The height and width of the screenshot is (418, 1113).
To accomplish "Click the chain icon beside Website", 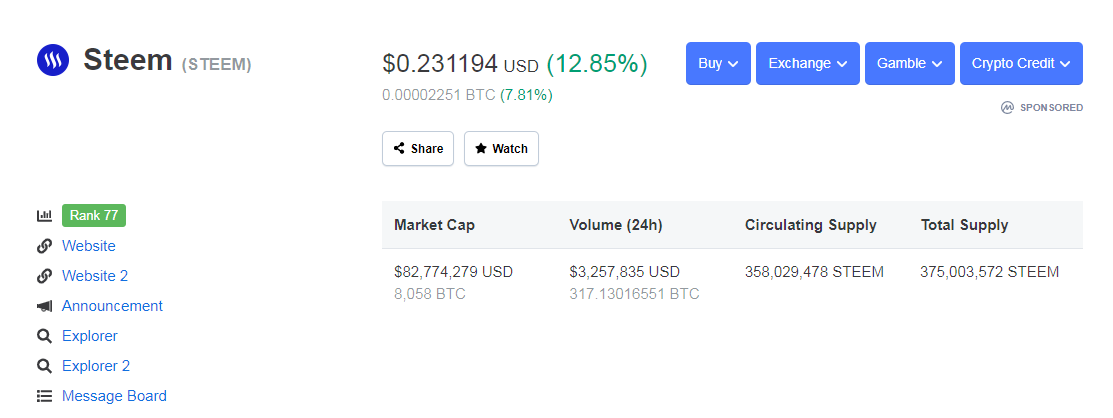I will (44, 246).
